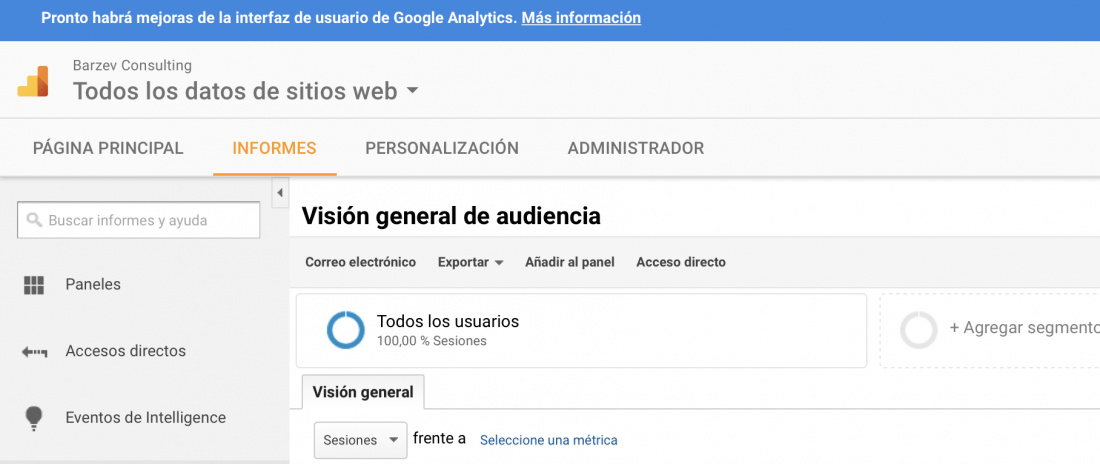Click Añadir al panel
Viewport: 1100px width, 464px height.
point(570,262)
